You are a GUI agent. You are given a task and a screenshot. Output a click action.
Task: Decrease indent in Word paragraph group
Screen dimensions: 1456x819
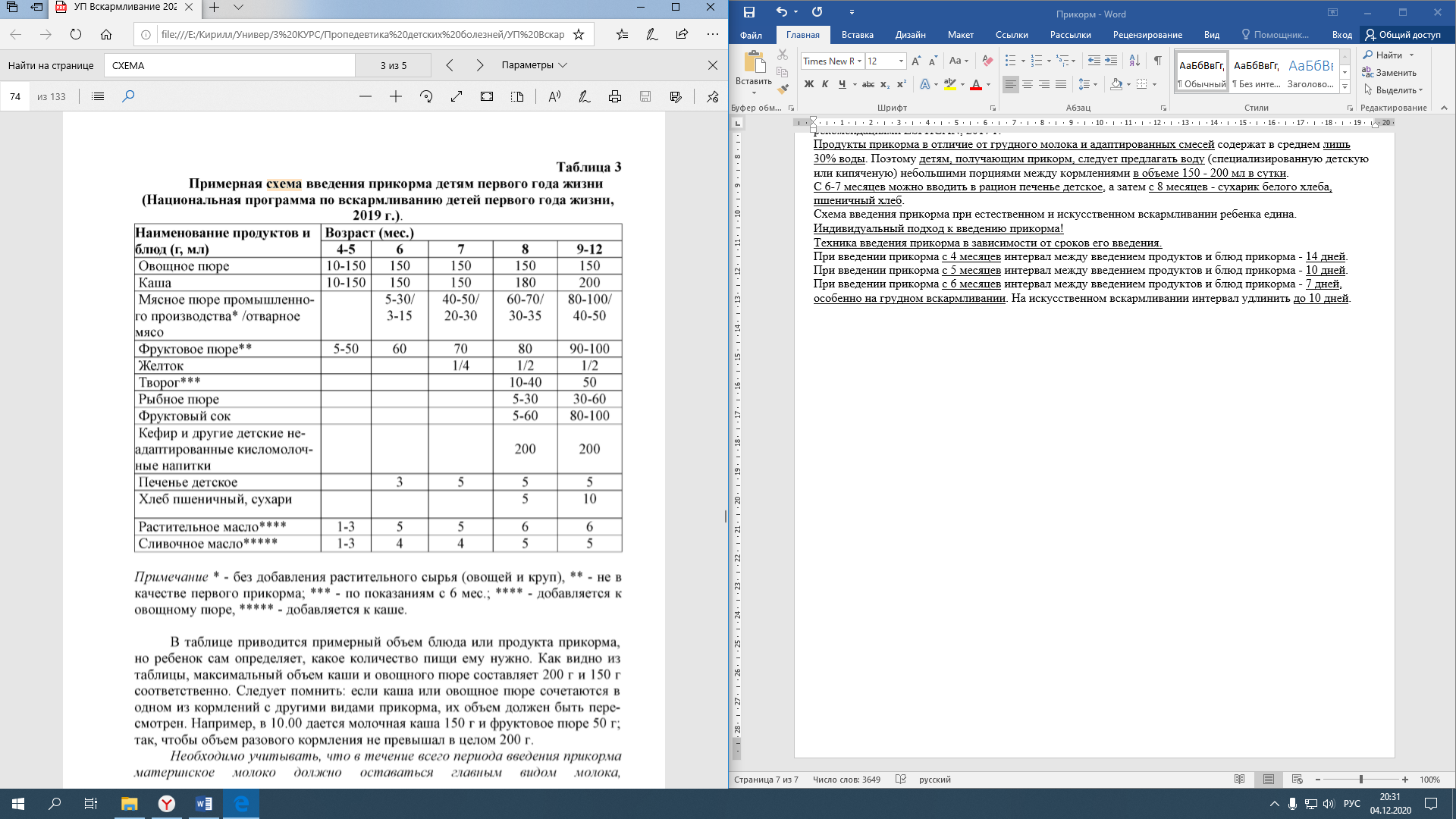[x=1094, y=61]
